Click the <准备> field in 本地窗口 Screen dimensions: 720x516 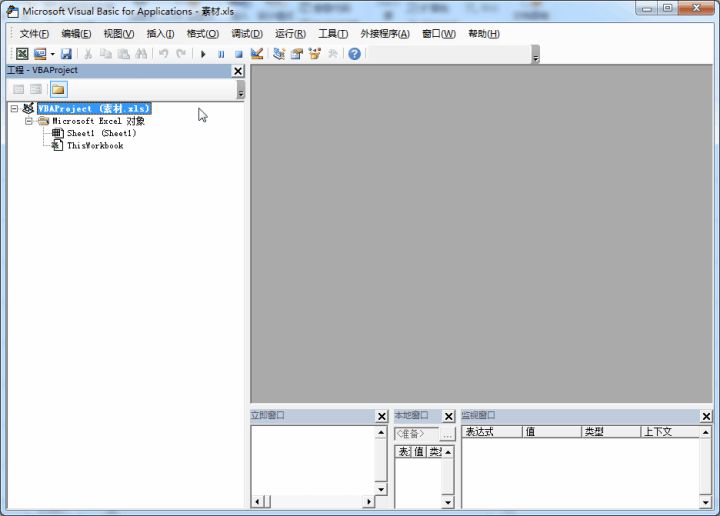(416, 434)
